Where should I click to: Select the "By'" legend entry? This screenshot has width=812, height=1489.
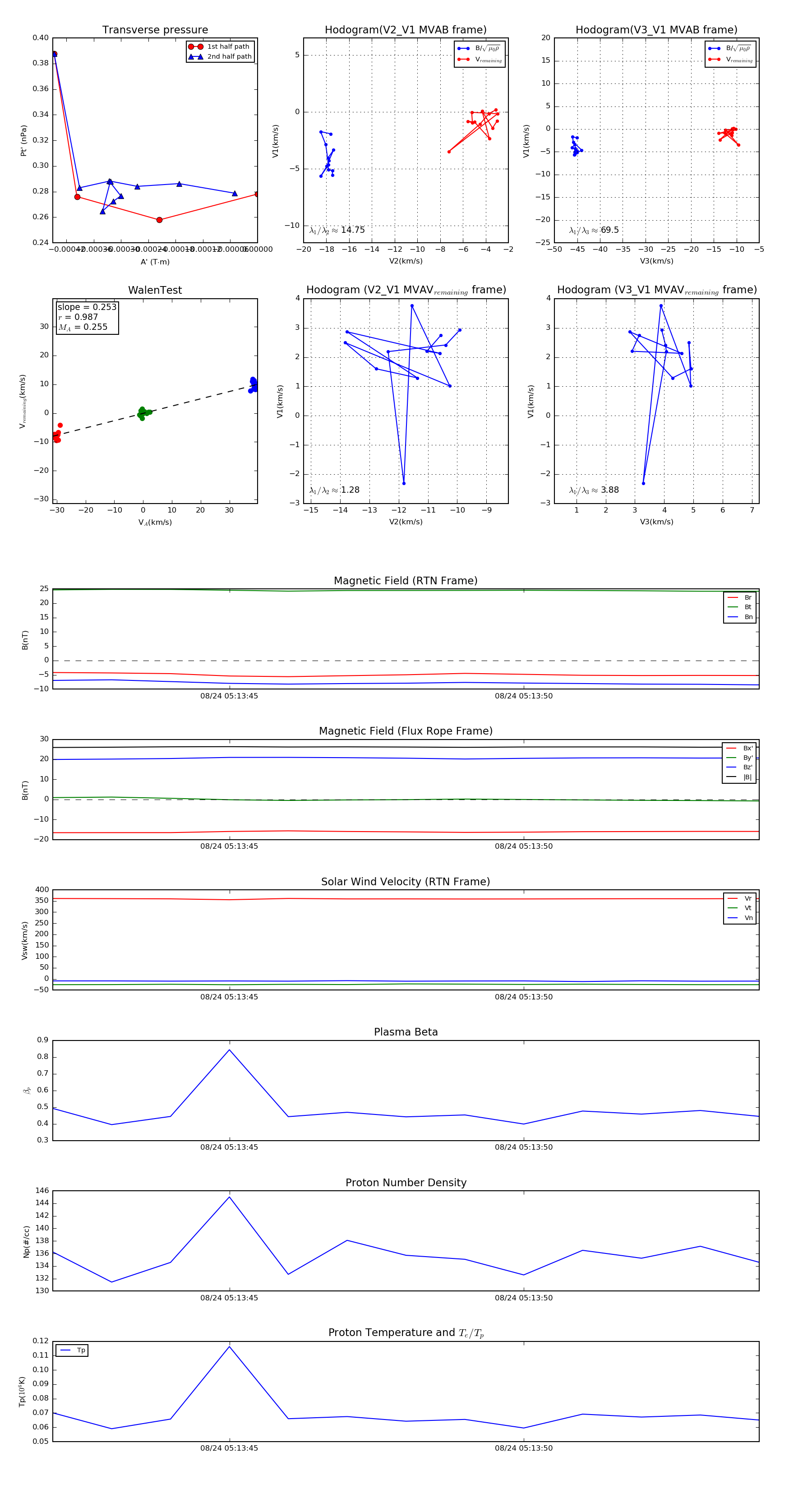pyautogui.click(x=739, y=758)
